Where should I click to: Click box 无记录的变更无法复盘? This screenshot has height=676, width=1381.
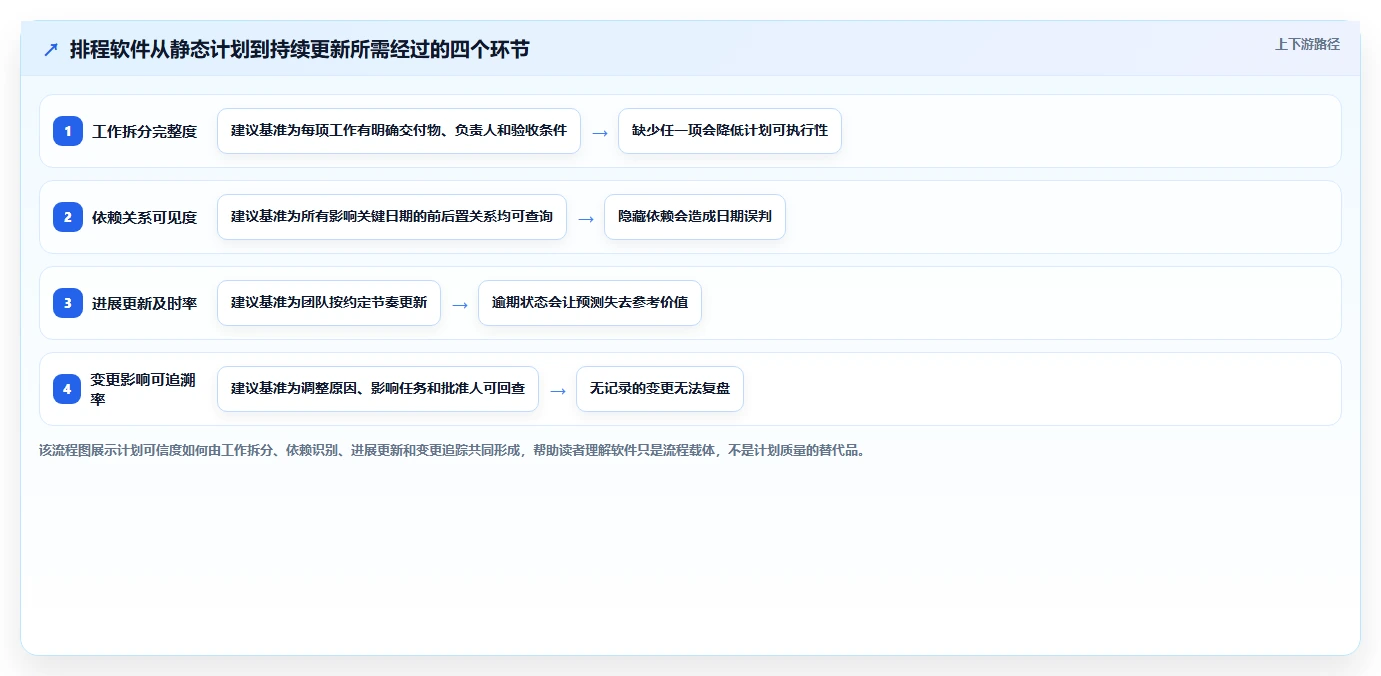point(660,389)
